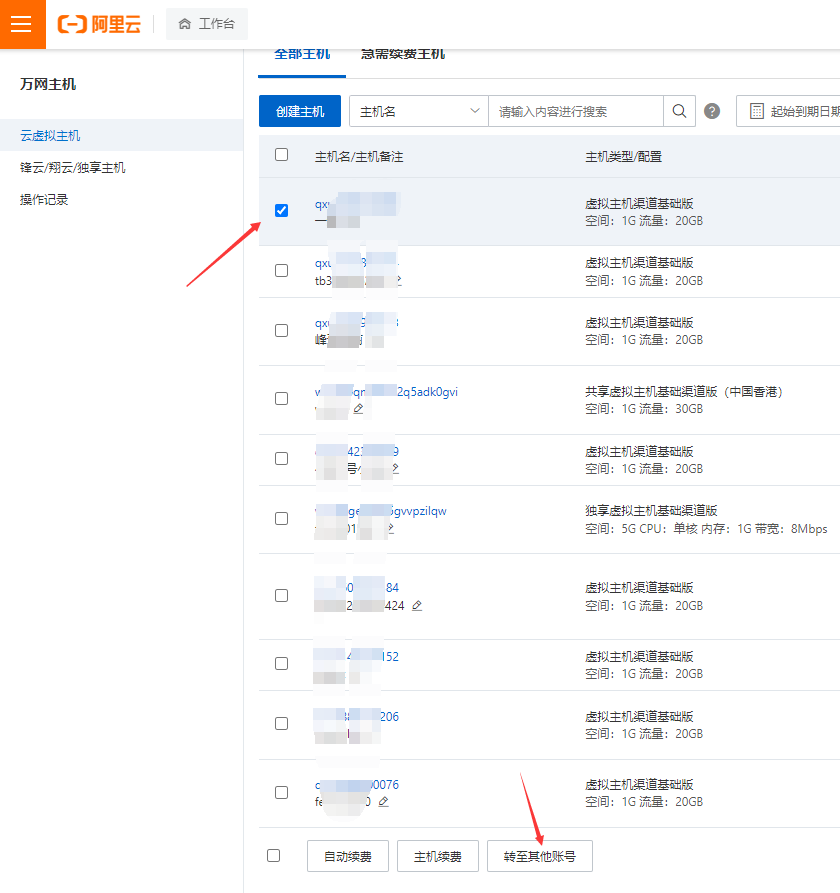Select 操作记录 in the sidebar
This screenshot has width=840, height=893.
pos(44,199)
